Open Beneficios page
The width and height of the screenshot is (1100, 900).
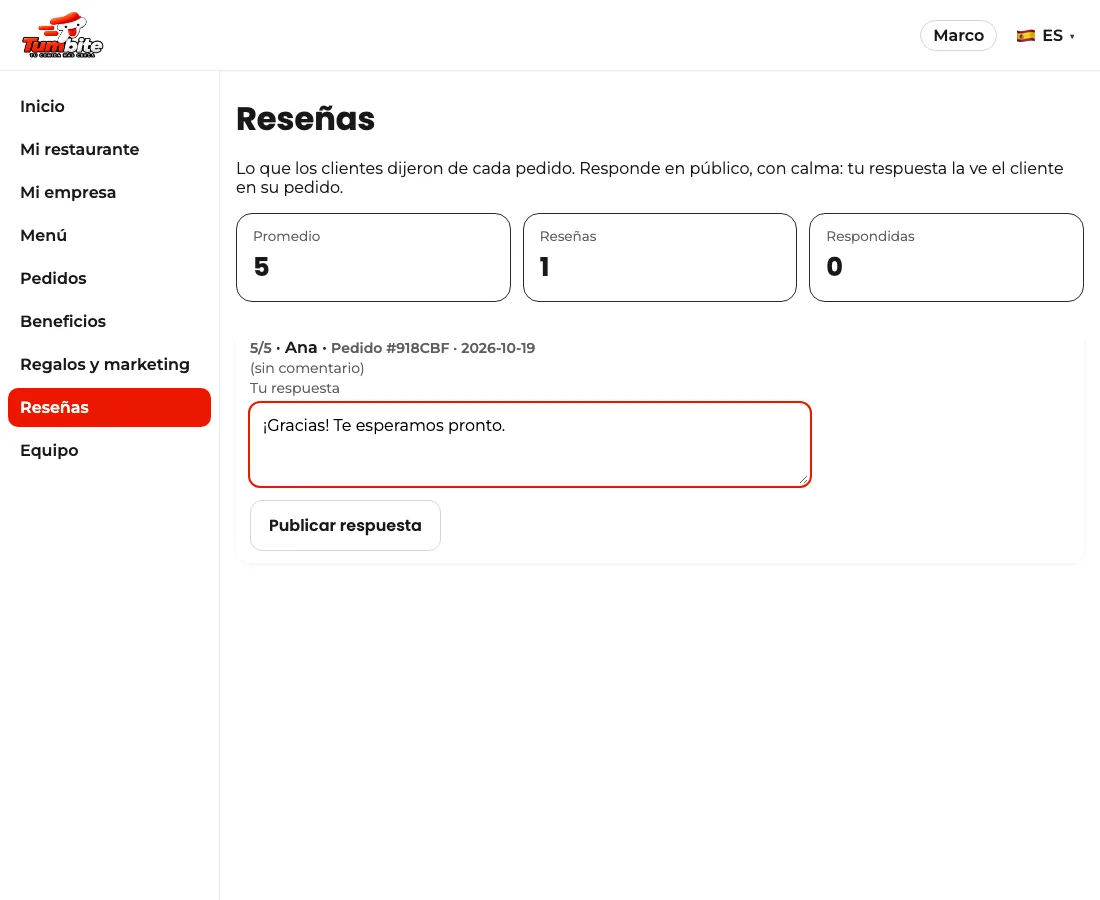109,321
